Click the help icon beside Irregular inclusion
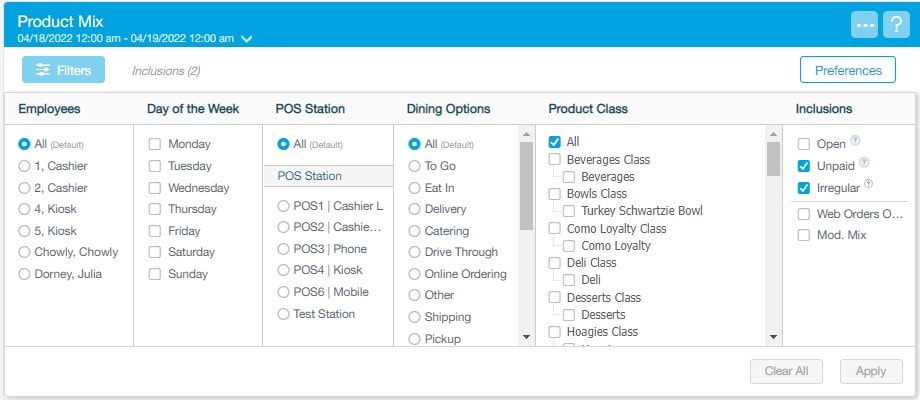 point(870,184)
